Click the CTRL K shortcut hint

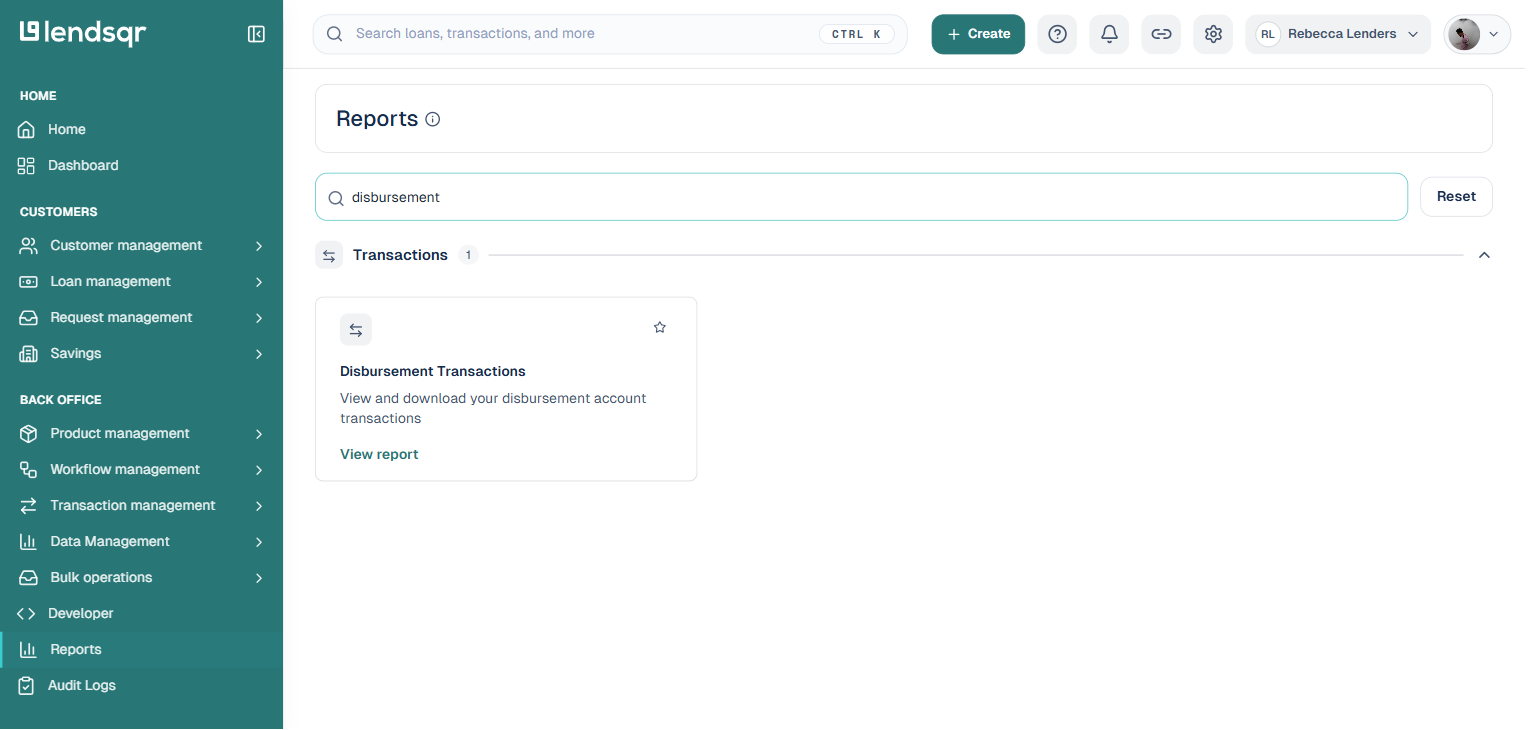(x=857, y=34)
